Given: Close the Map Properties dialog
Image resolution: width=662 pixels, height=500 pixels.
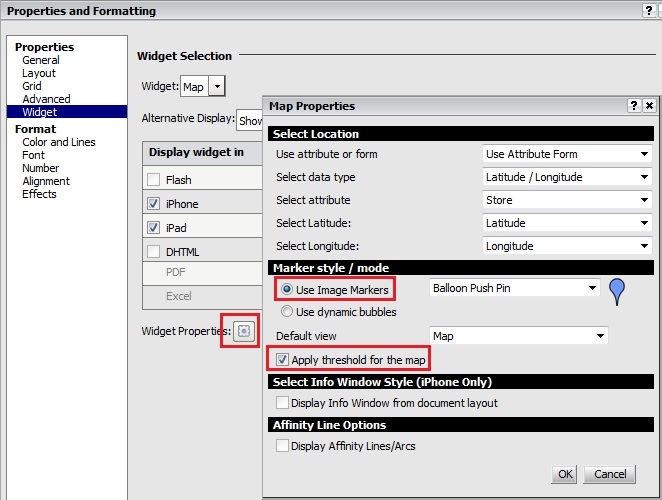Looking at the screenshot, I should click(x=649, y=105).
